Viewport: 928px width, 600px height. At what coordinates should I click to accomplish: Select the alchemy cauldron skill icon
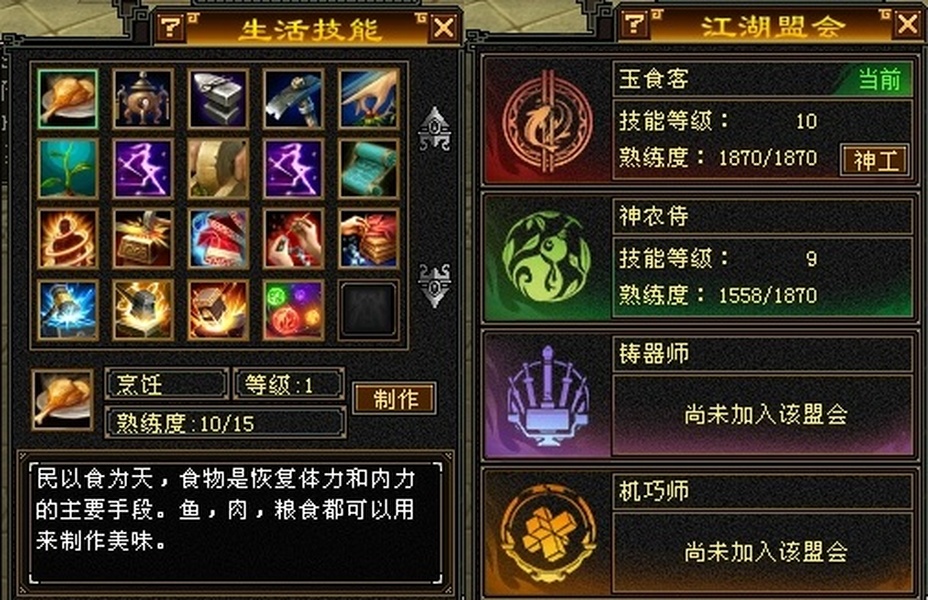tap(143, 99)
